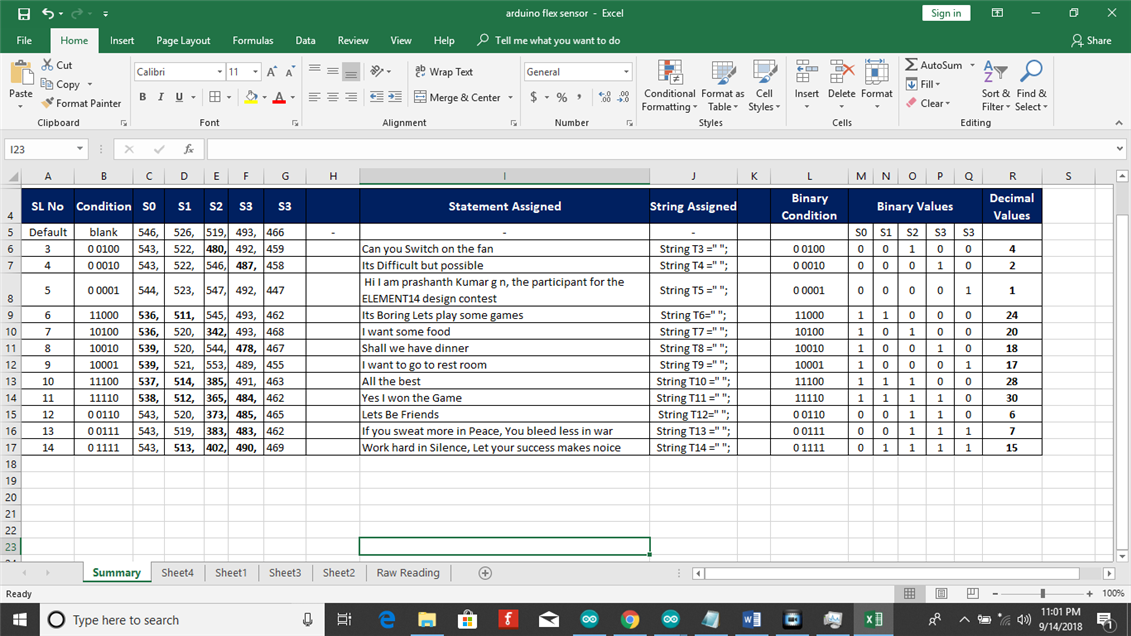Open the Arduino app in taskbar
This screenshot has height=636, width=1131.
click(x=589, y=620)
